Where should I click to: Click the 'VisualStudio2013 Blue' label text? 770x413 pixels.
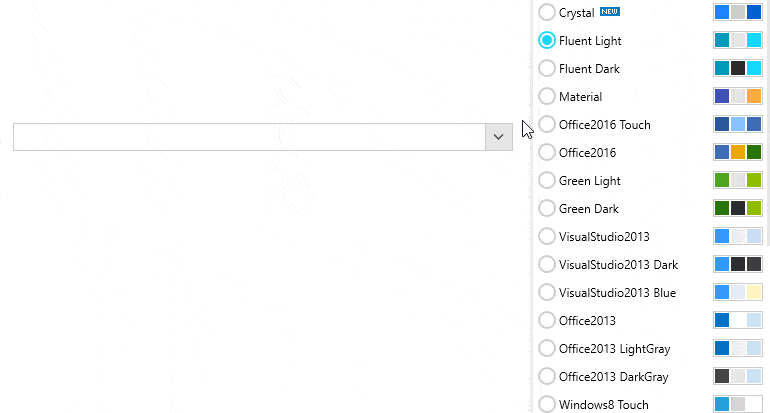tap(617, 293)
